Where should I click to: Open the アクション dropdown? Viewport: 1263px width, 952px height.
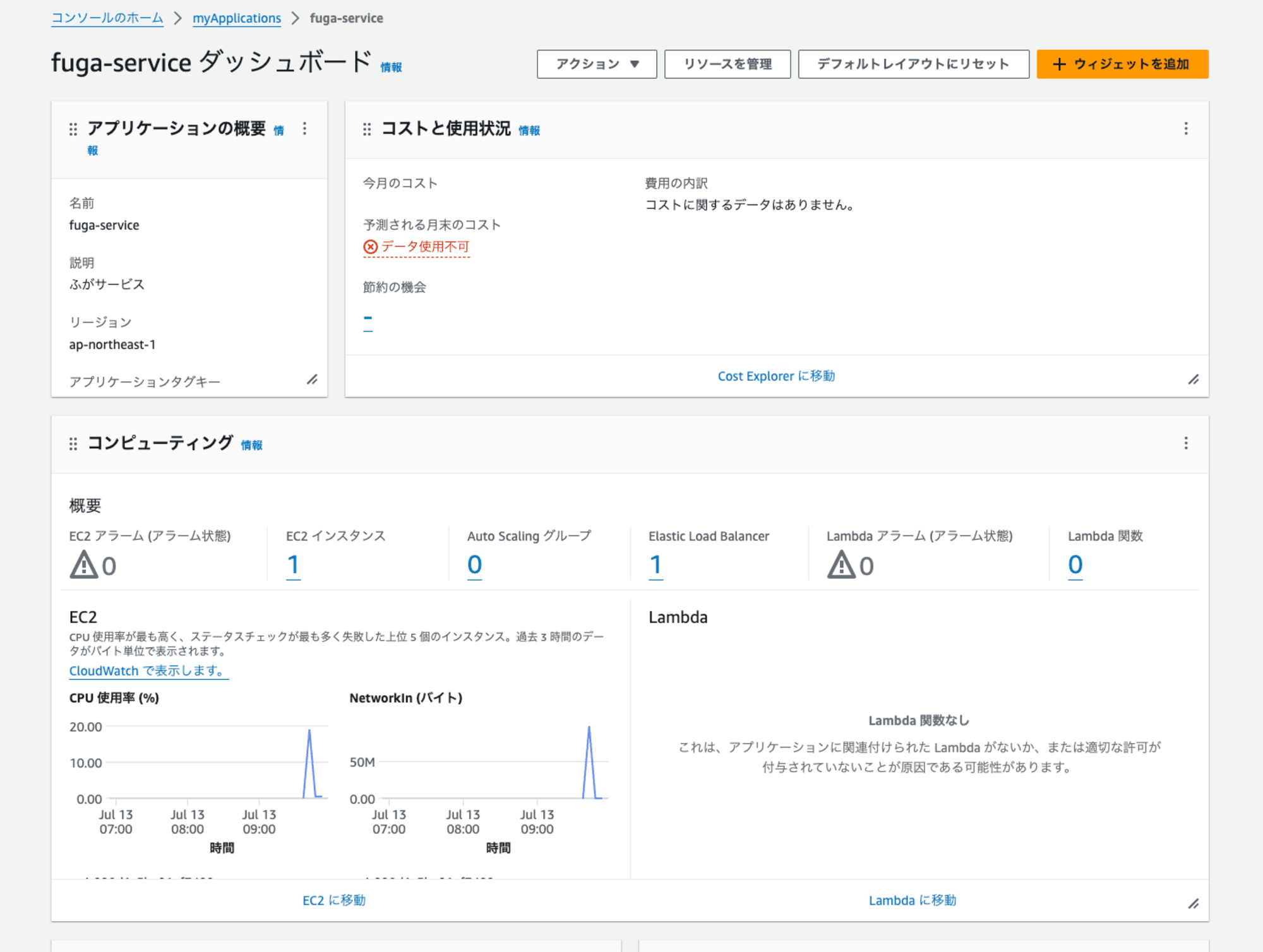[x=597, y=64]
